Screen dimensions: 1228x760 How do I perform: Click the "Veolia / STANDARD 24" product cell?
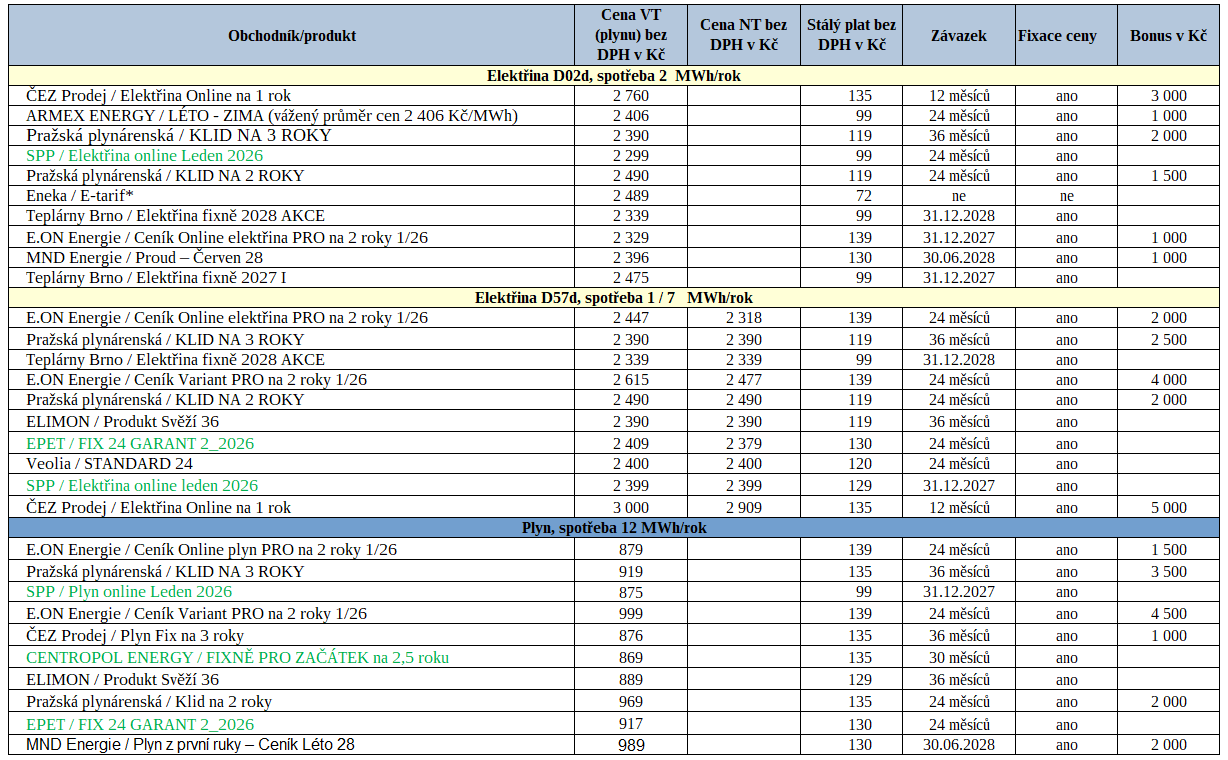pos(109,464)
